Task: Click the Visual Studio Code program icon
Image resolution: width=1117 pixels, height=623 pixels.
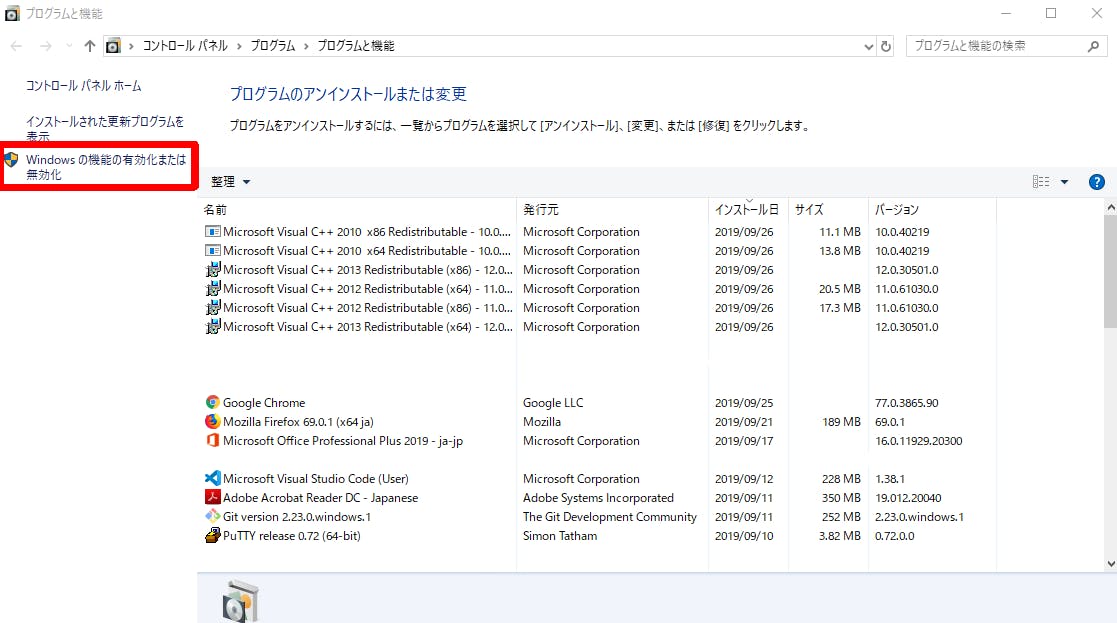Action: (x=212, y=478)
